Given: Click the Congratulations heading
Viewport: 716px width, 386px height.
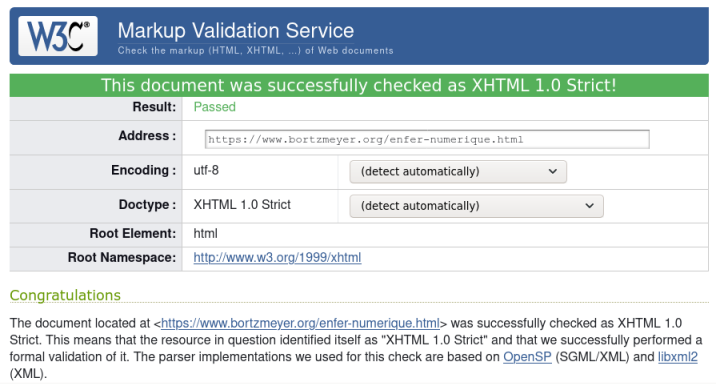Looking at the screenshot, I should coord(65,295).
